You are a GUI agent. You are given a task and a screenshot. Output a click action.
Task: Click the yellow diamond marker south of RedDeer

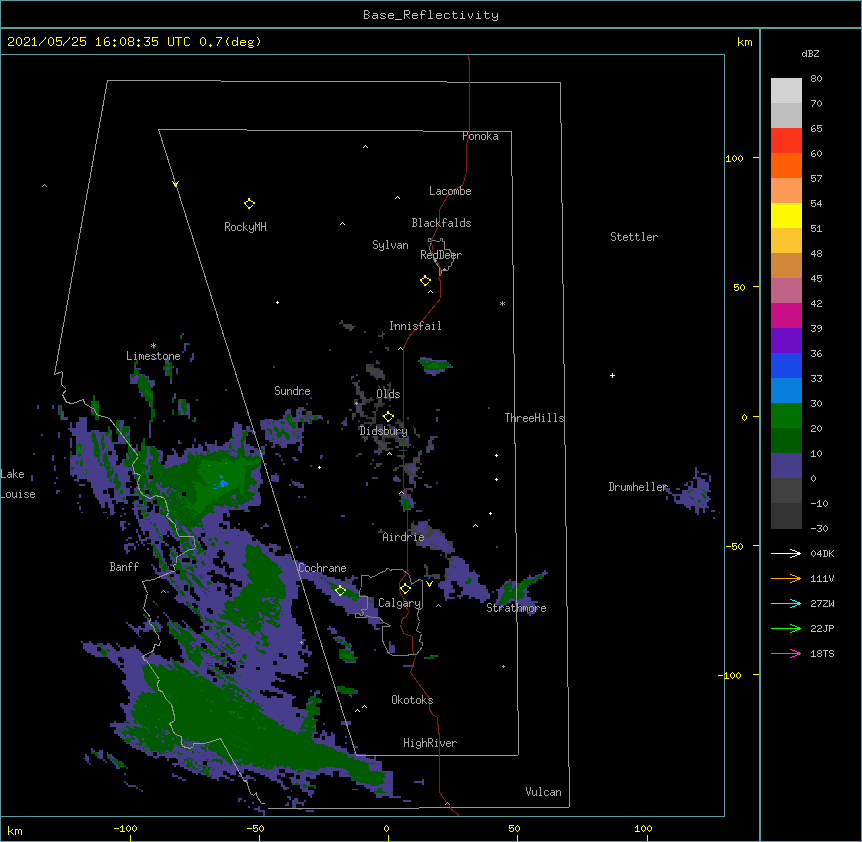(x=425, y=281)
